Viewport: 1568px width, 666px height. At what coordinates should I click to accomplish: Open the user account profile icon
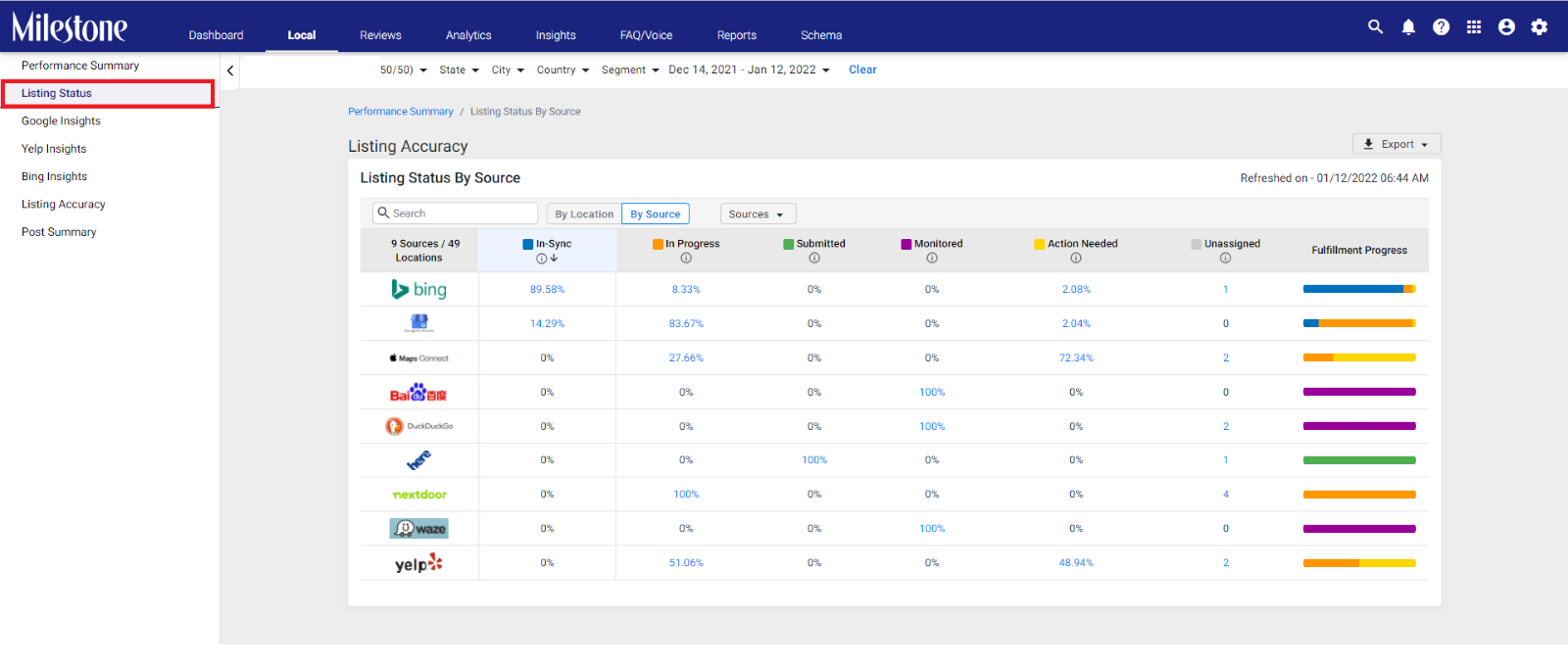[x=1506, y=27]
